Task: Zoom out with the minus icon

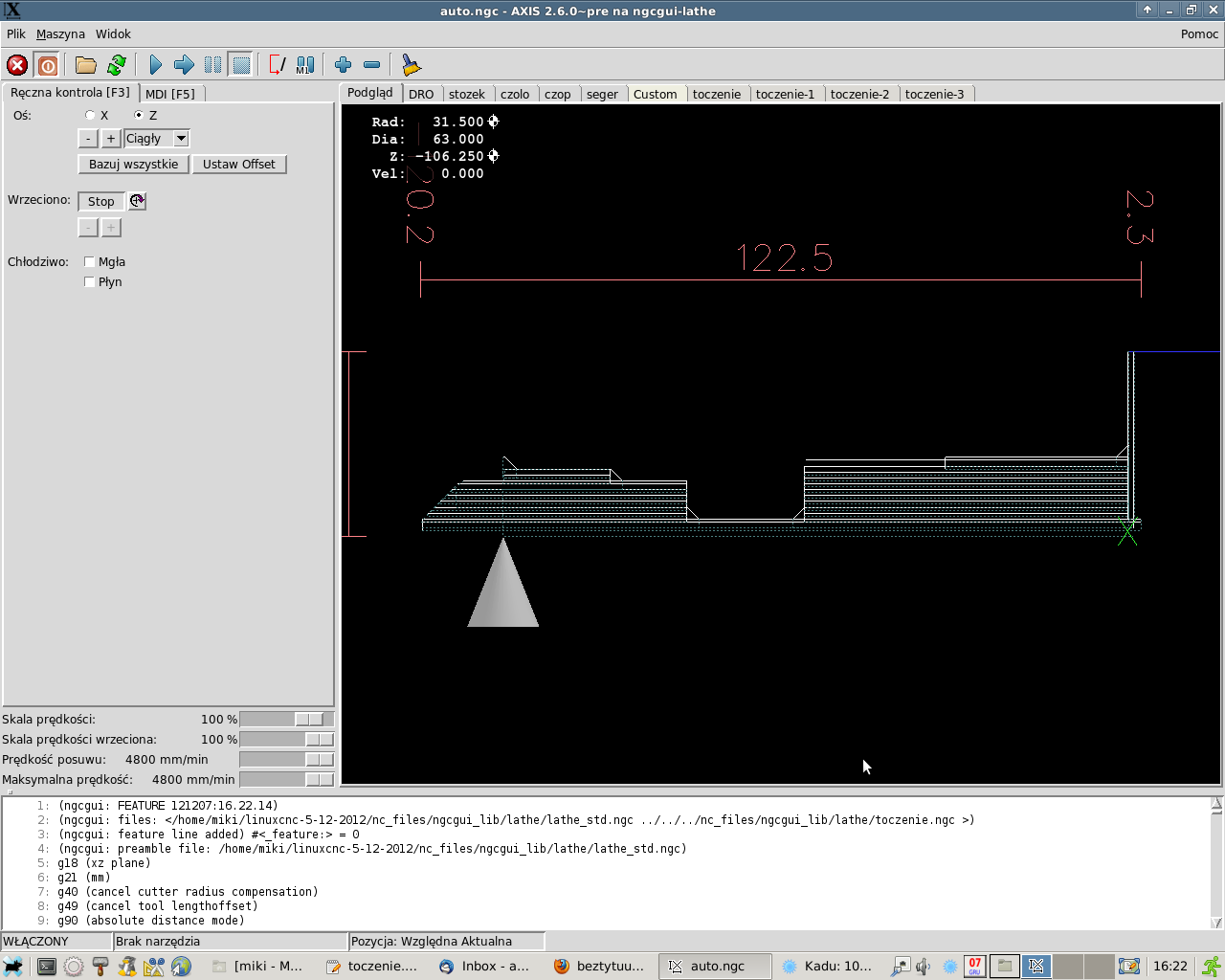Action: coord(372,65)
